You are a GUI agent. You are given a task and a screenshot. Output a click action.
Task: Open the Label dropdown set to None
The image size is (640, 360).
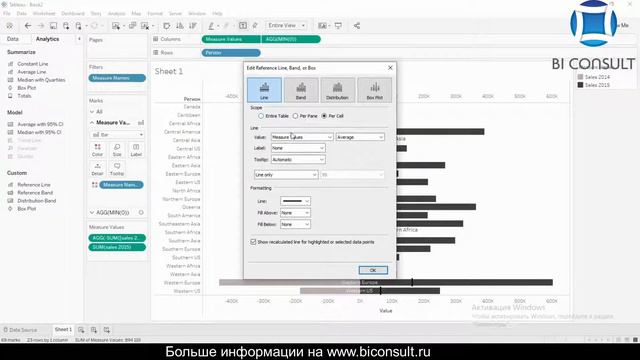298,148
